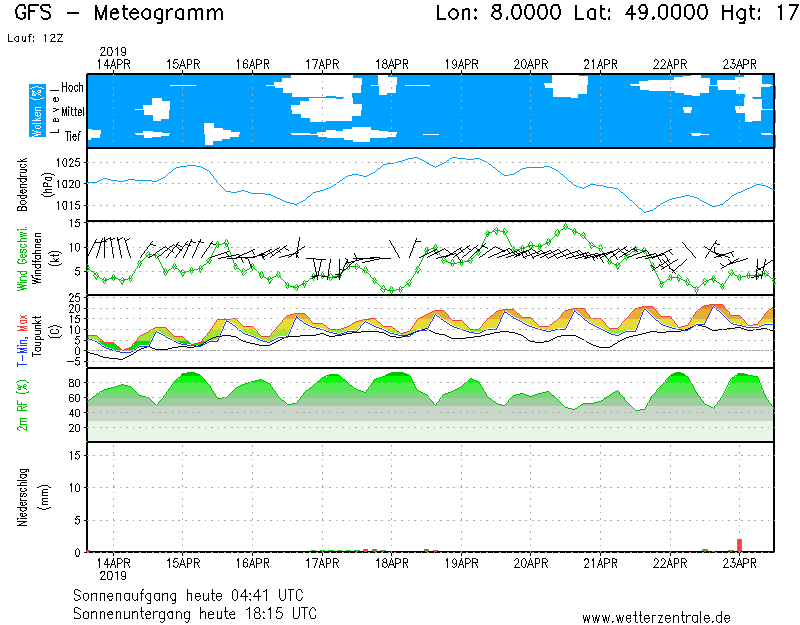
Task: Click the tall precipitation bar at 23APR
Action: click(739, 545)
